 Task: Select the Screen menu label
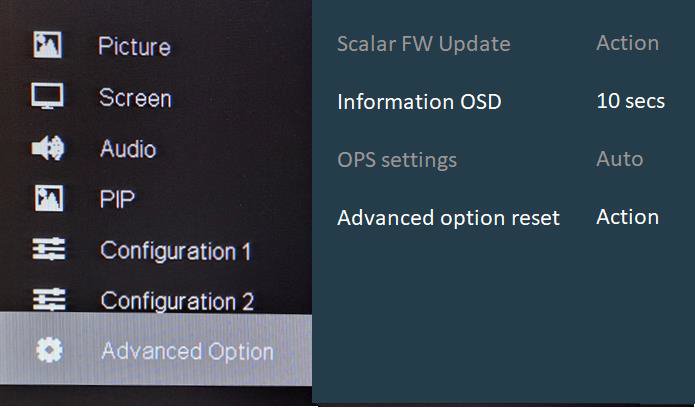(x=135, y=98)
